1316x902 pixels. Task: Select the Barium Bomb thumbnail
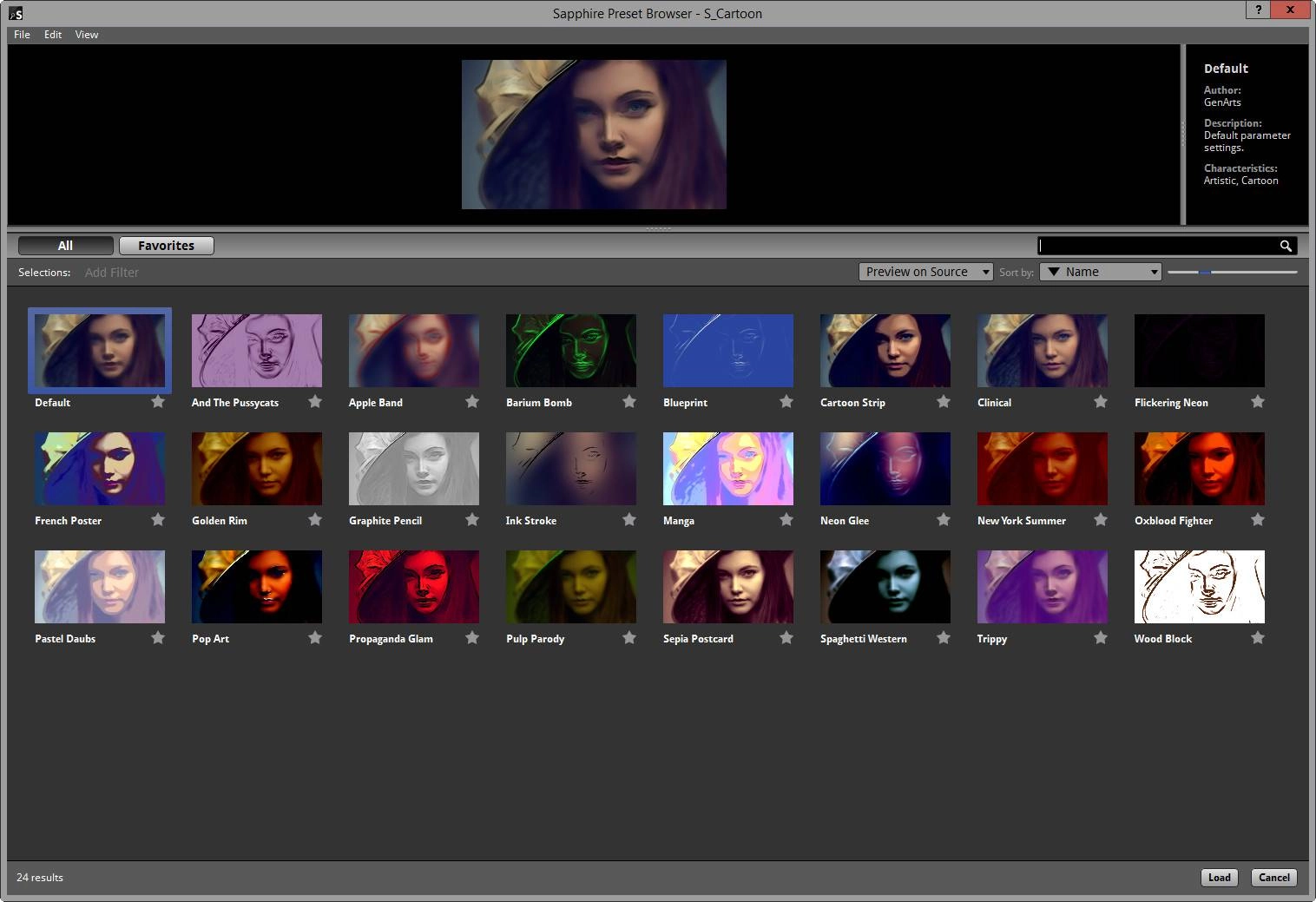coord(571,351)
